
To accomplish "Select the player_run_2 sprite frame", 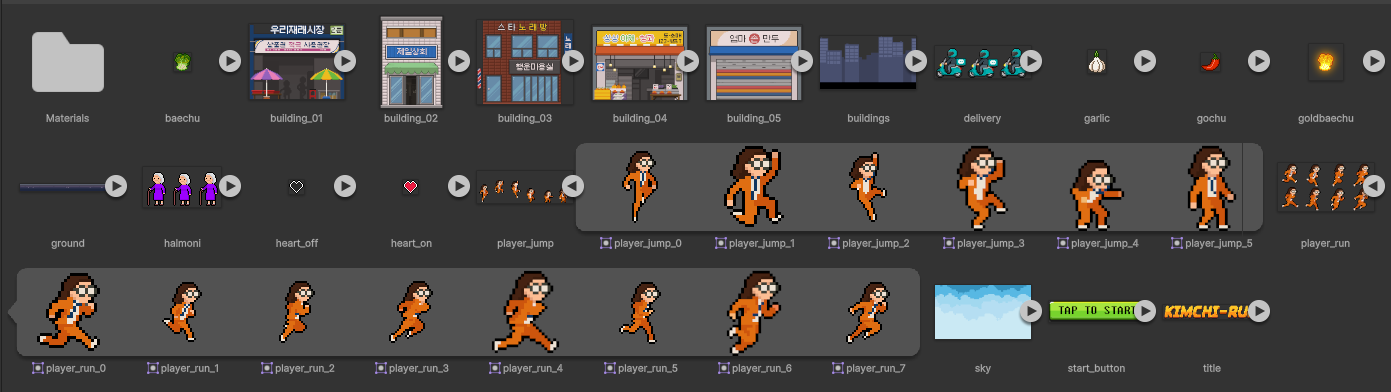I will click(296, 311).
